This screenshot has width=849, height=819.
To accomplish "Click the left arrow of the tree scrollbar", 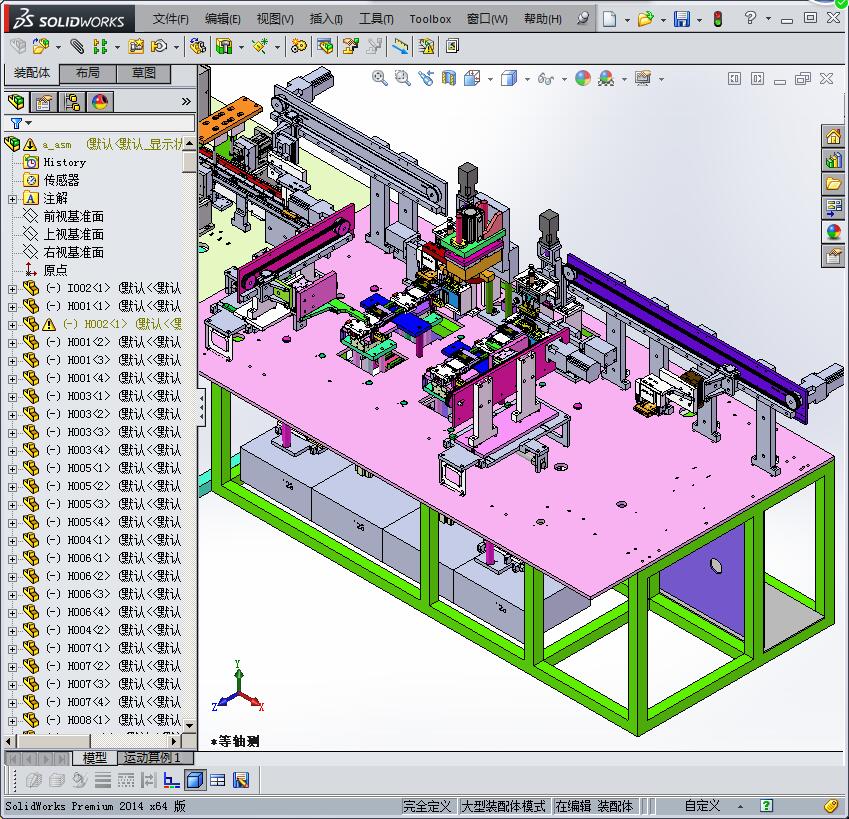I will (x=9, y=741).
